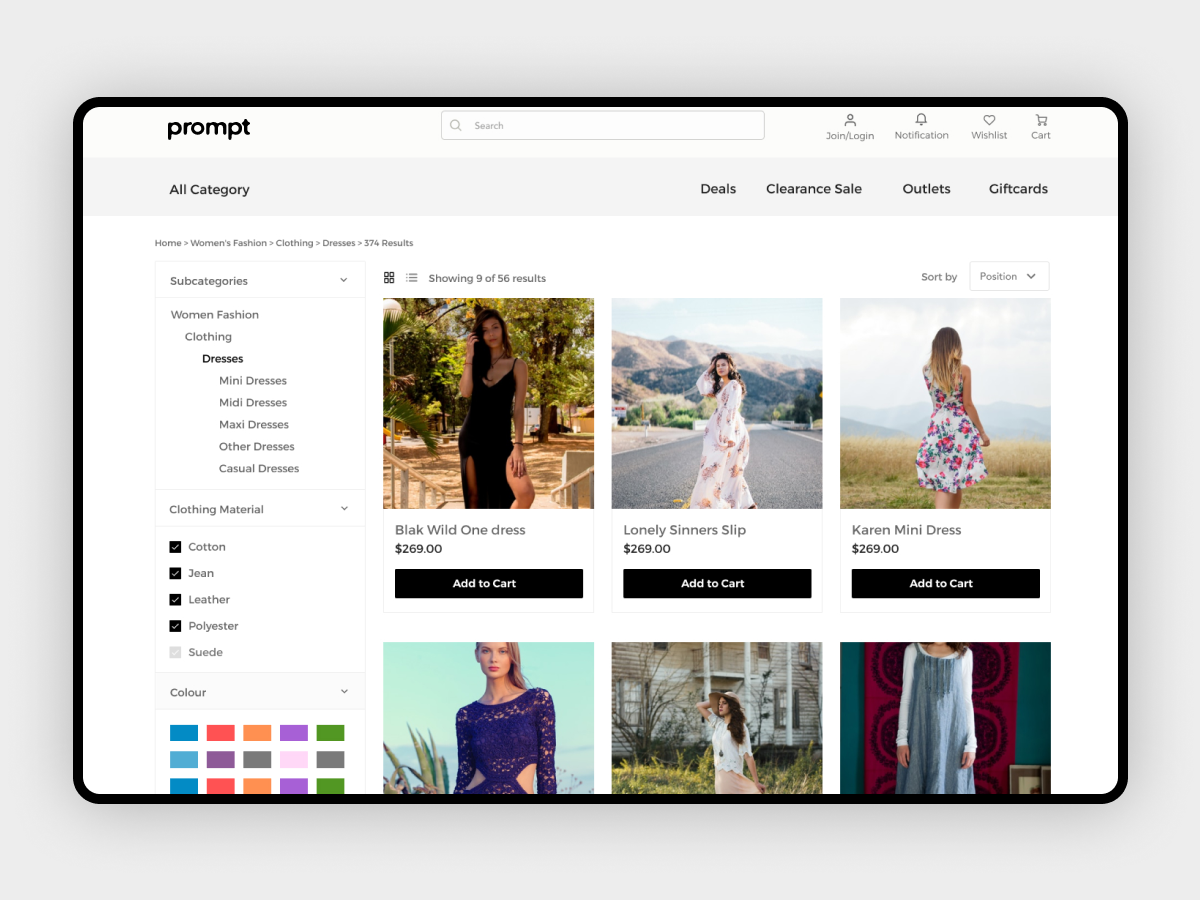Screen dimensions: 1200x900
Task: Open the Karen Mini Dress title
Action: click(906, 530)
